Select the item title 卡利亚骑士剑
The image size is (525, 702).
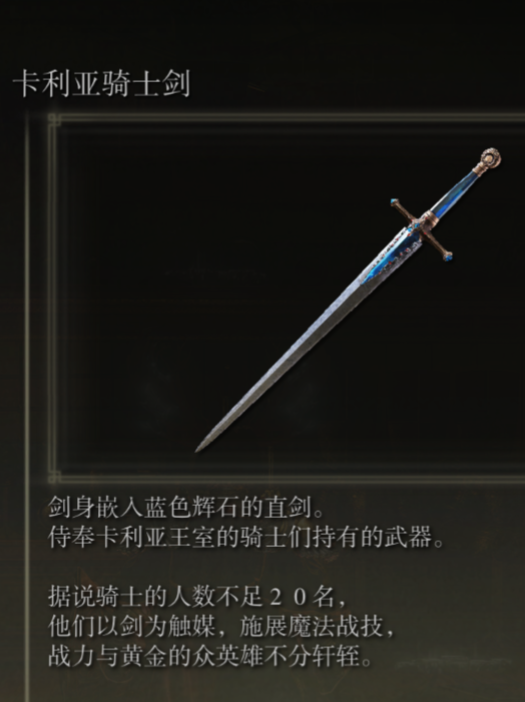[x=102, y=83]
